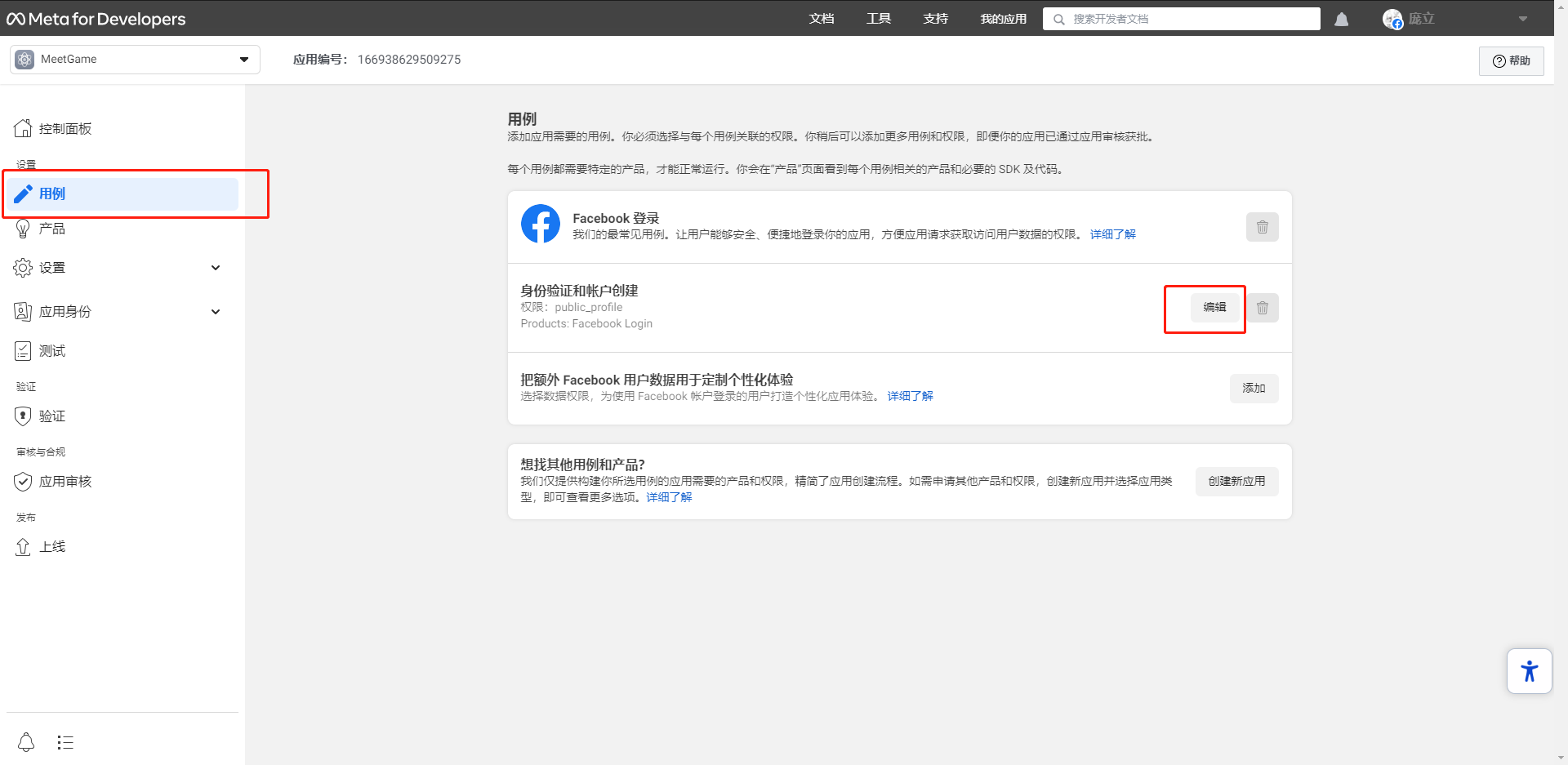Expand the 应用身份 section chevron

pos(216,312)
